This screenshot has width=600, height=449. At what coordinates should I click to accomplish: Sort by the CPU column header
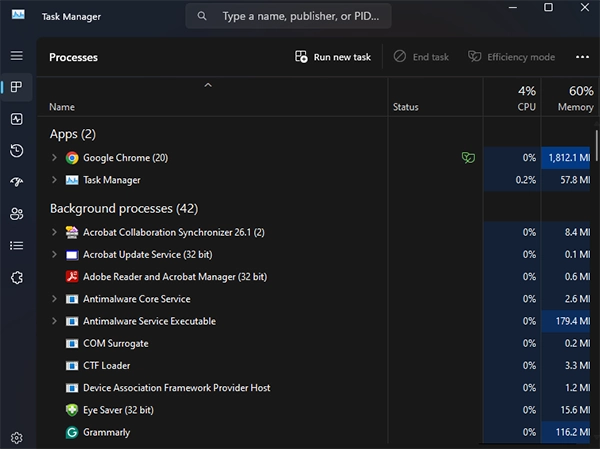pos(512,99)
